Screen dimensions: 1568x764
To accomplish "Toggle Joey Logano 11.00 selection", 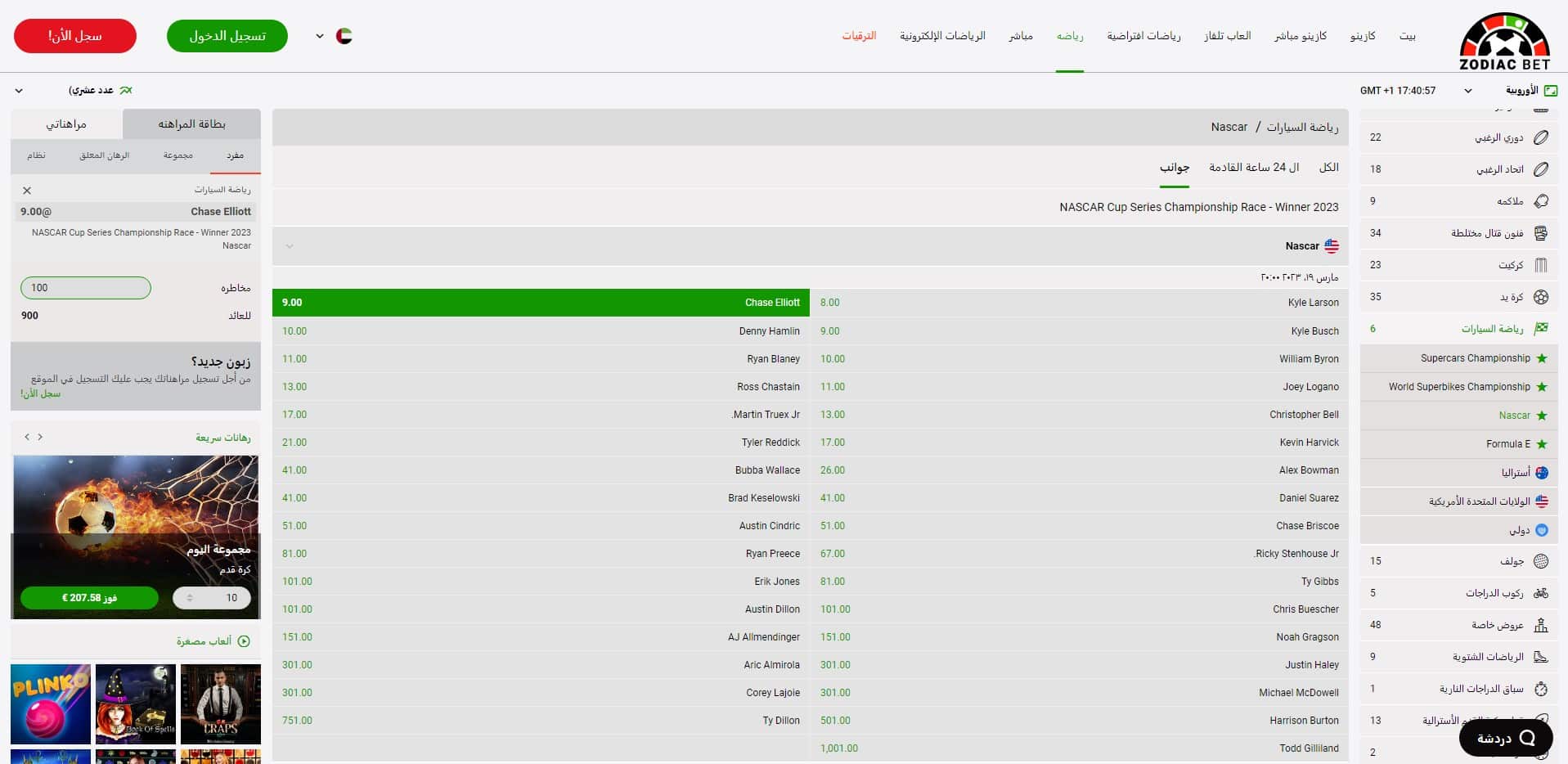I will (x=1080, y=387).
